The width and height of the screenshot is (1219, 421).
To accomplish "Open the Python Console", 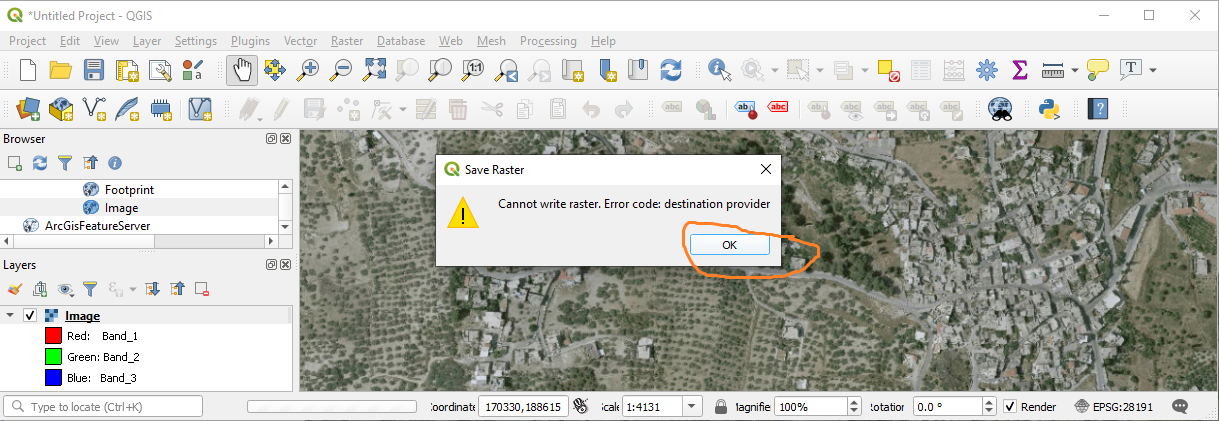I will click(x=1049, y=108).
